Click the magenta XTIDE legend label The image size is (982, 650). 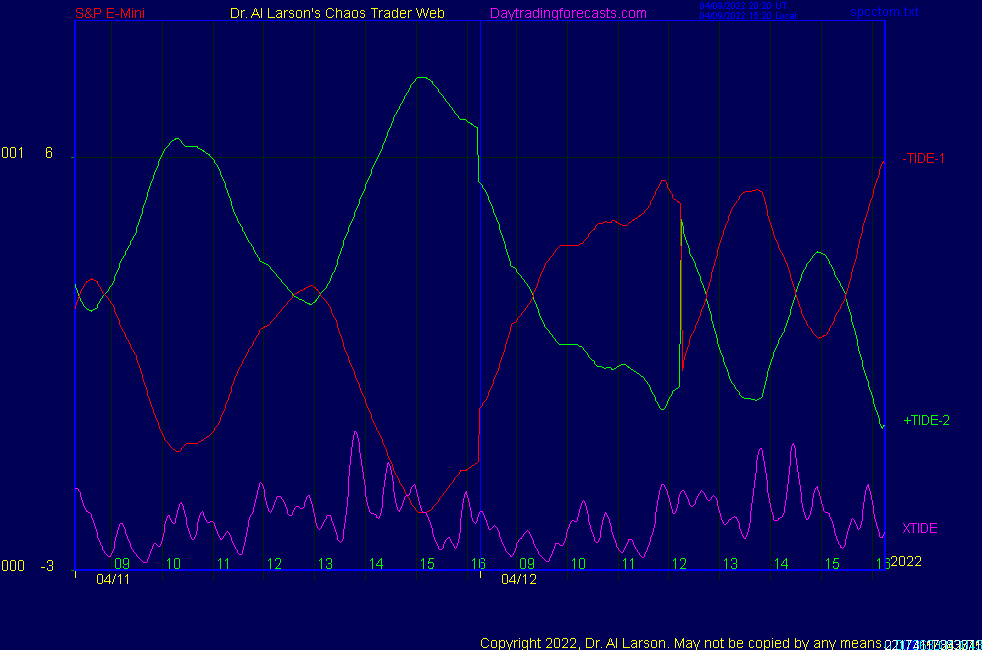[x=919, y=528]
